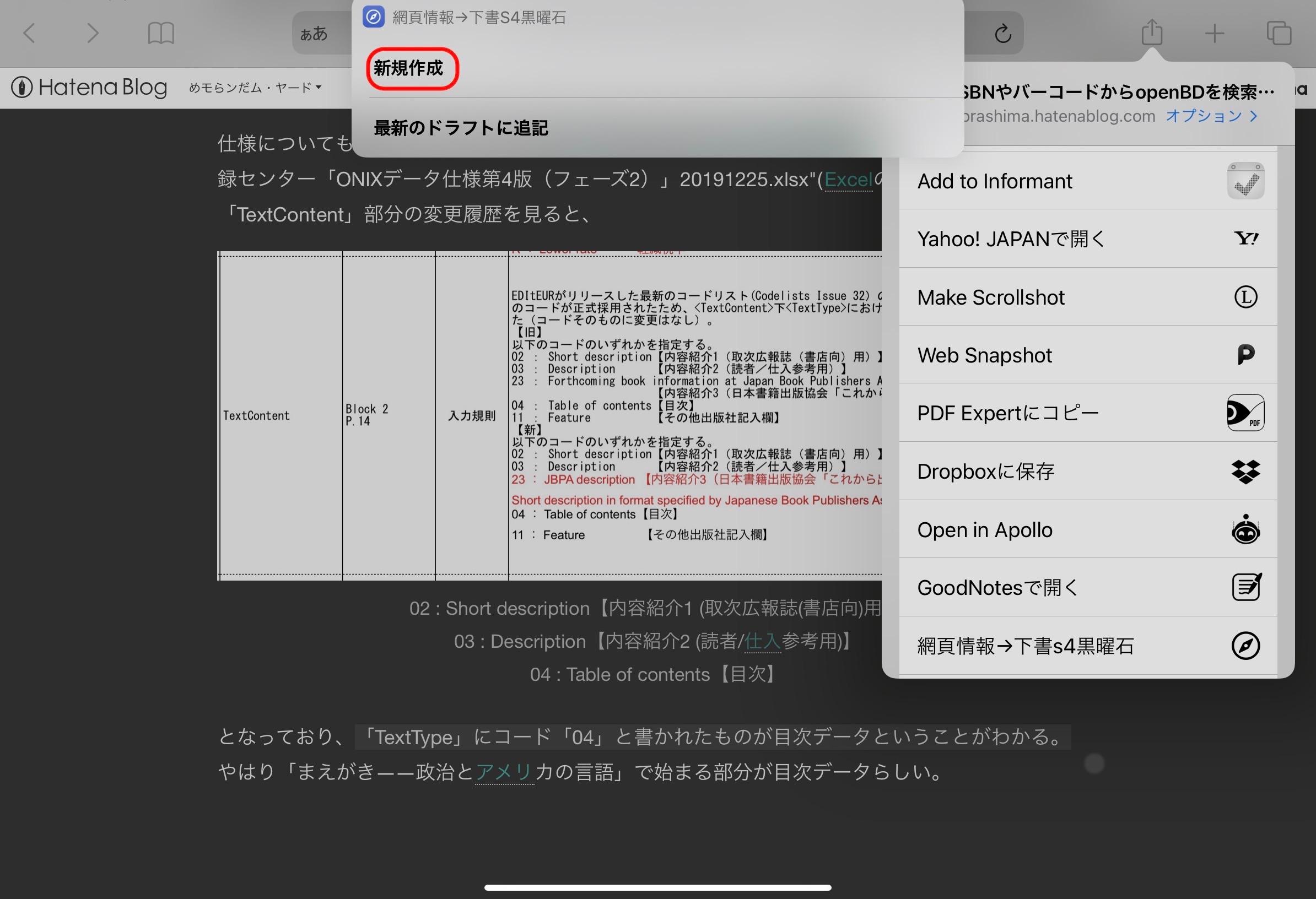This screenshot has height=899, width=1316.
Task: Tap the compass icon beside 網頁情報→下書s4黒曜石
Action: 1245,646
